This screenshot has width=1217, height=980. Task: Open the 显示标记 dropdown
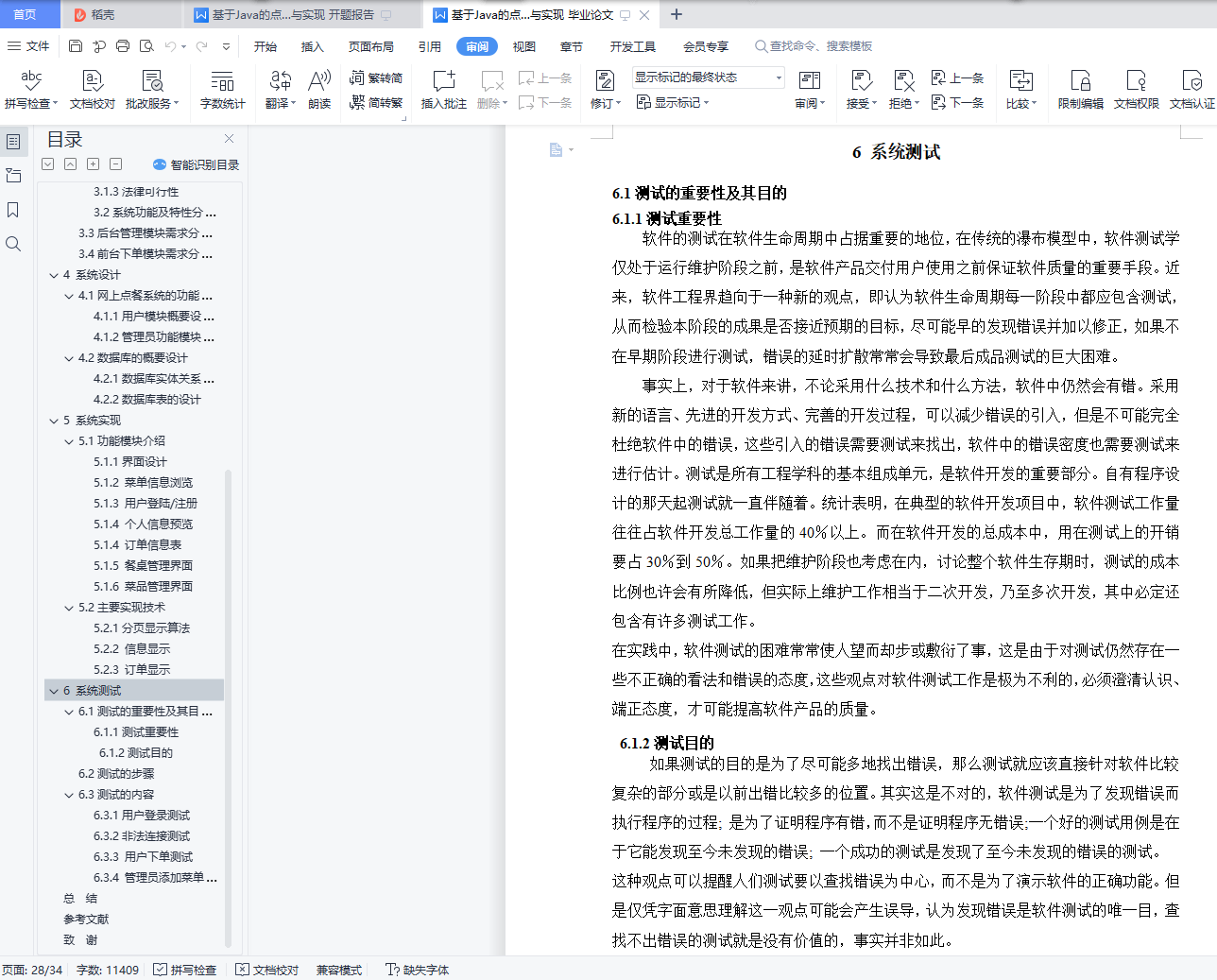(x=673, y=102)
